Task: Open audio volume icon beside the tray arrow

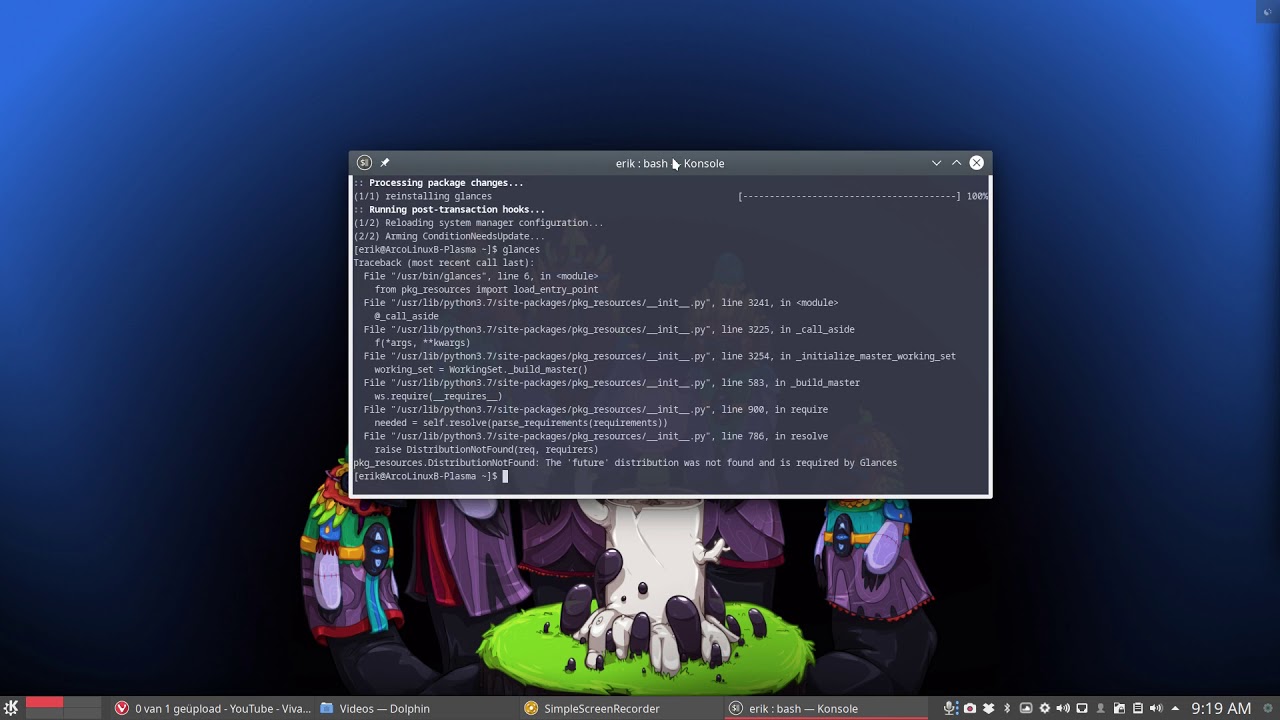Action: pos(1156,708)
